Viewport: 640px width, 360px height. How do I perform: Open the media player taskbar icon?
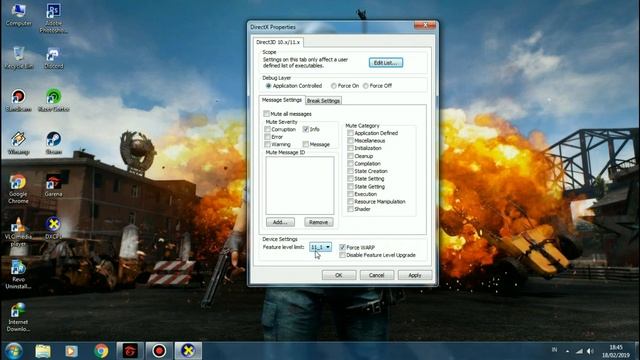pos(71,351)
